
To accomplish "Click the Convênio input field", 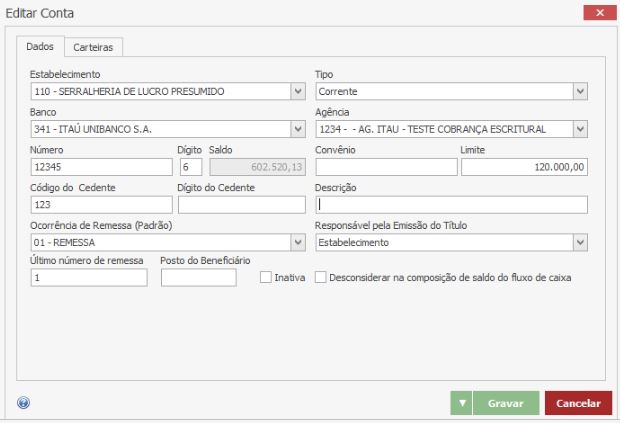I will [385, 167].
